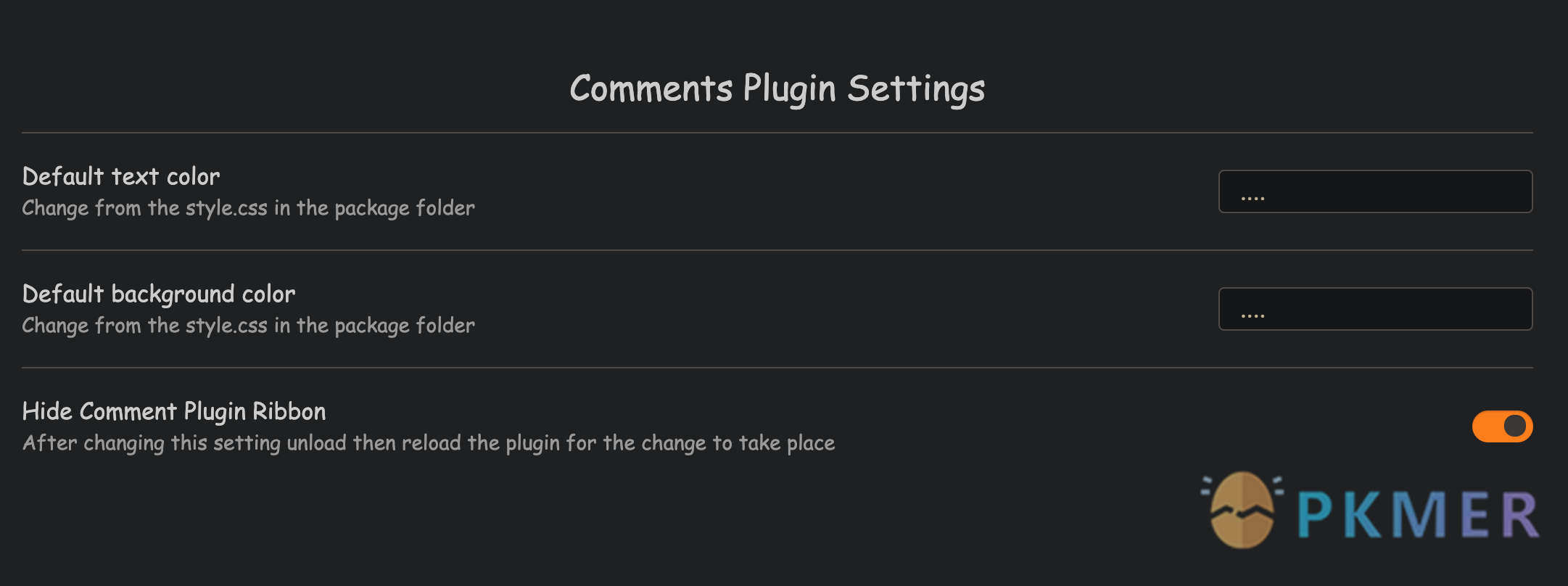
Task: Click the placeholder dots in background color field
Action: 1253,315
